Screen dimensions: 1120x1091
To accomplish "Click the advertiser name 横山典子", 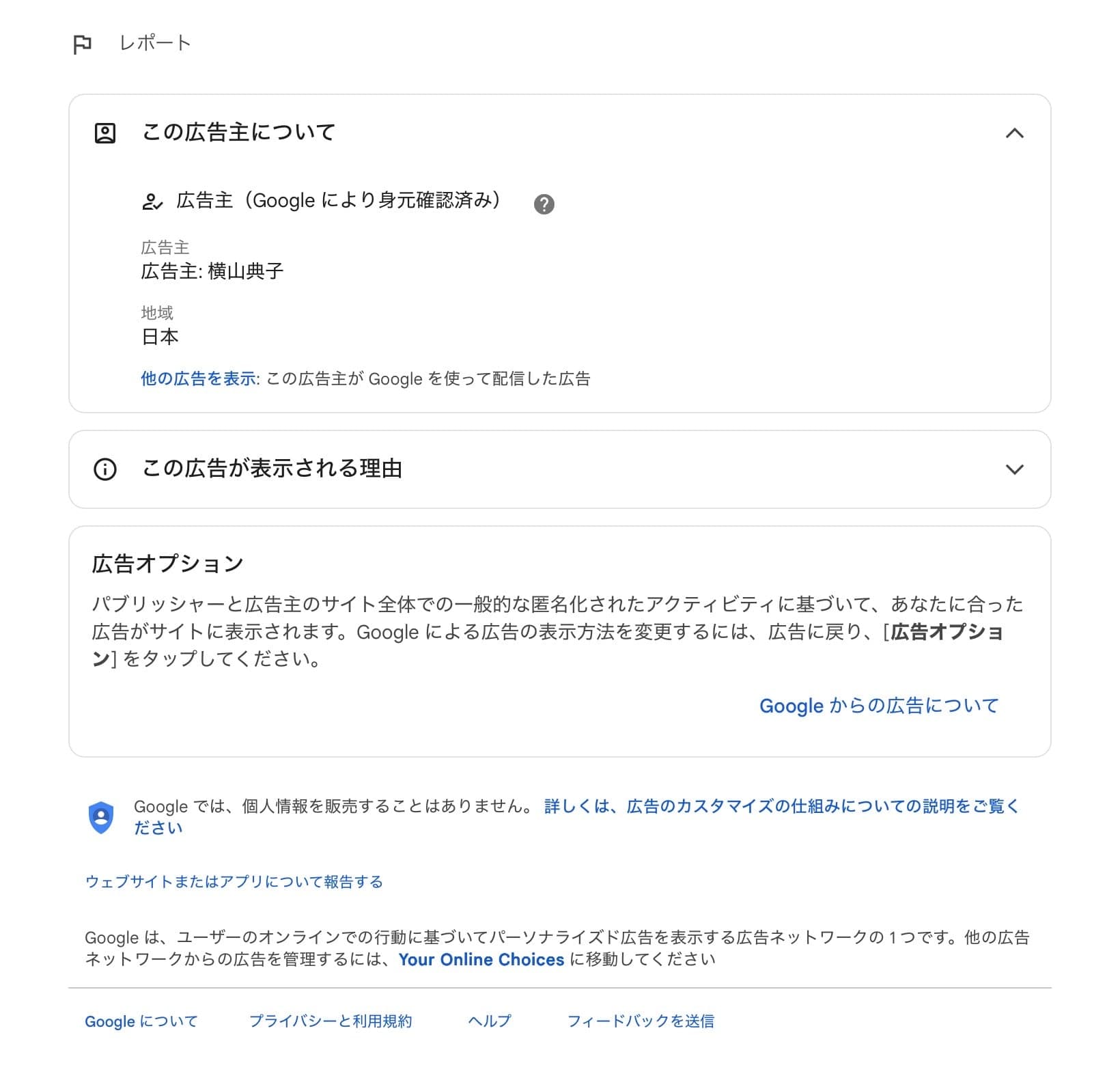I will 245,271.
